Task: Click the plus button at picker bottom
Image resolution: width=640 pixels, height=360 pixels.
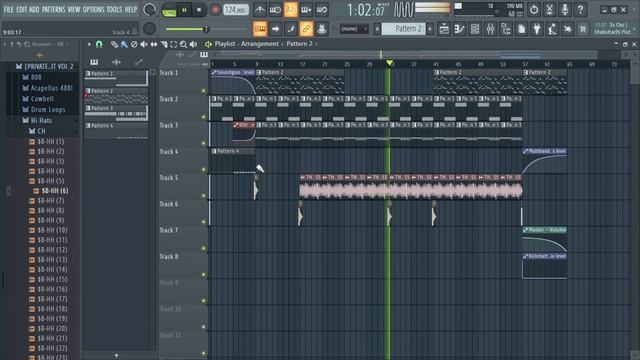Action: pos(116,356)
